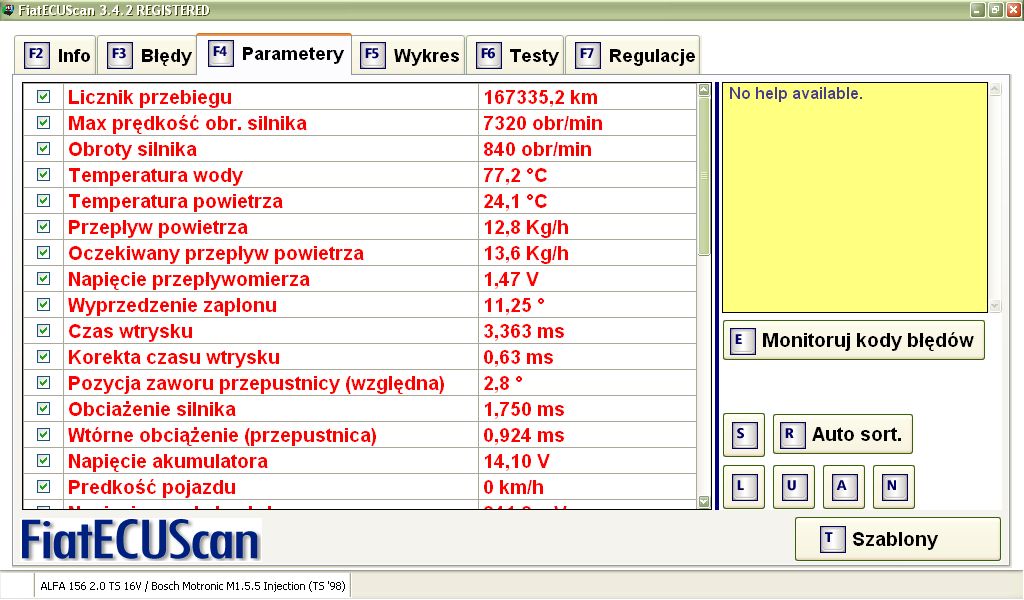
Task: Click the FiatECUScan logo
Action: [x=140, y=541]
